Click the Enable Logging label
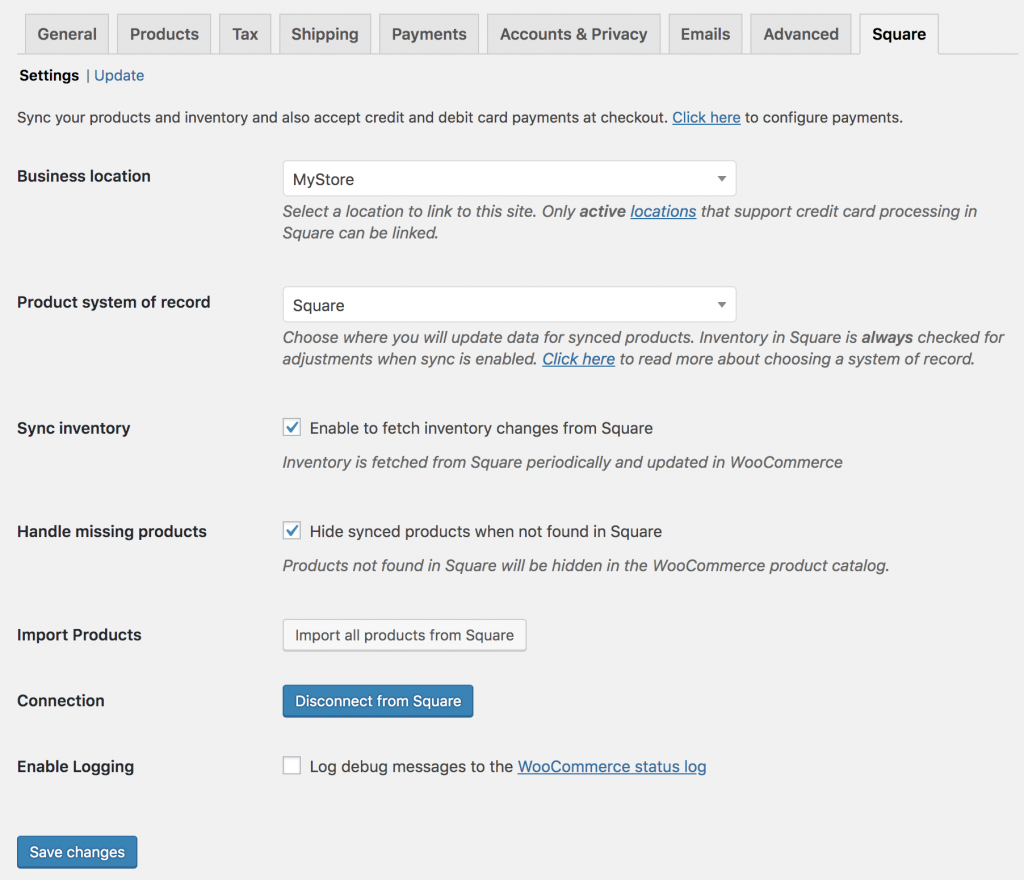Screen dimensions: 1024x880 pyautogui.click(x=76, y=766)
